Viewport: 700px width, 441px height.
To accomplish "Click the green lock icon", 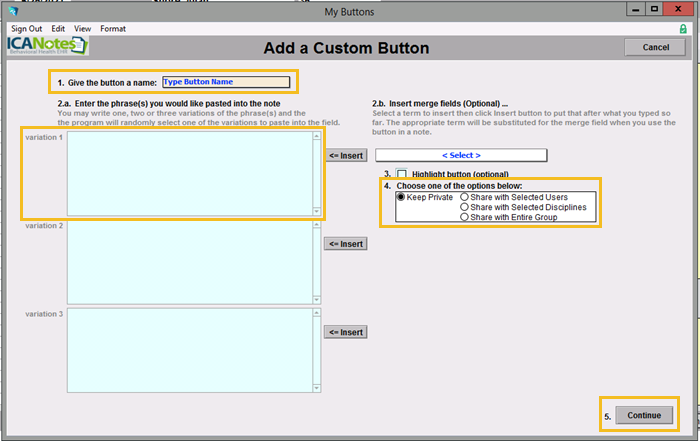I will tap(683, 29).
